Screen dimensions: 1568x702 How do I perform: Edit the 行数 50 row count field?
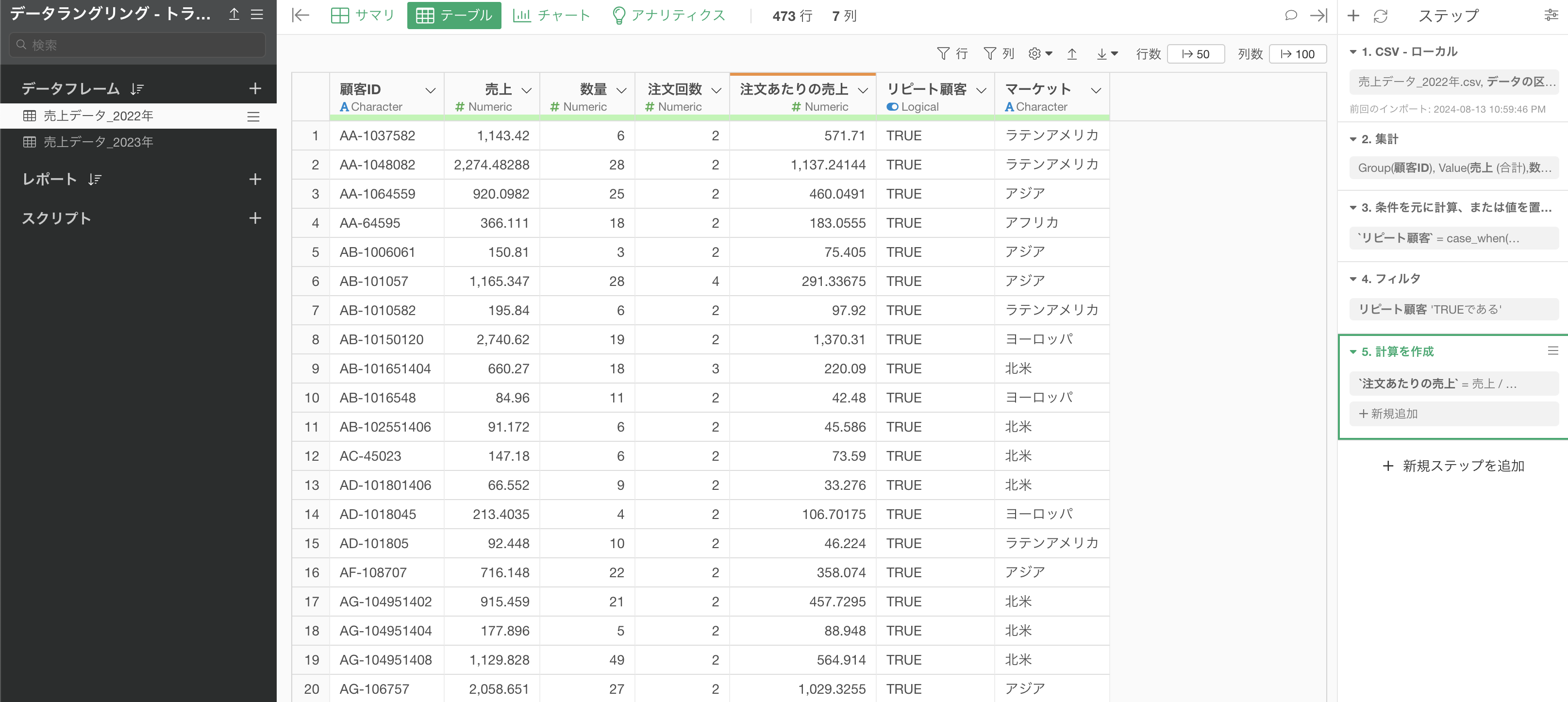pos(1196,53)
